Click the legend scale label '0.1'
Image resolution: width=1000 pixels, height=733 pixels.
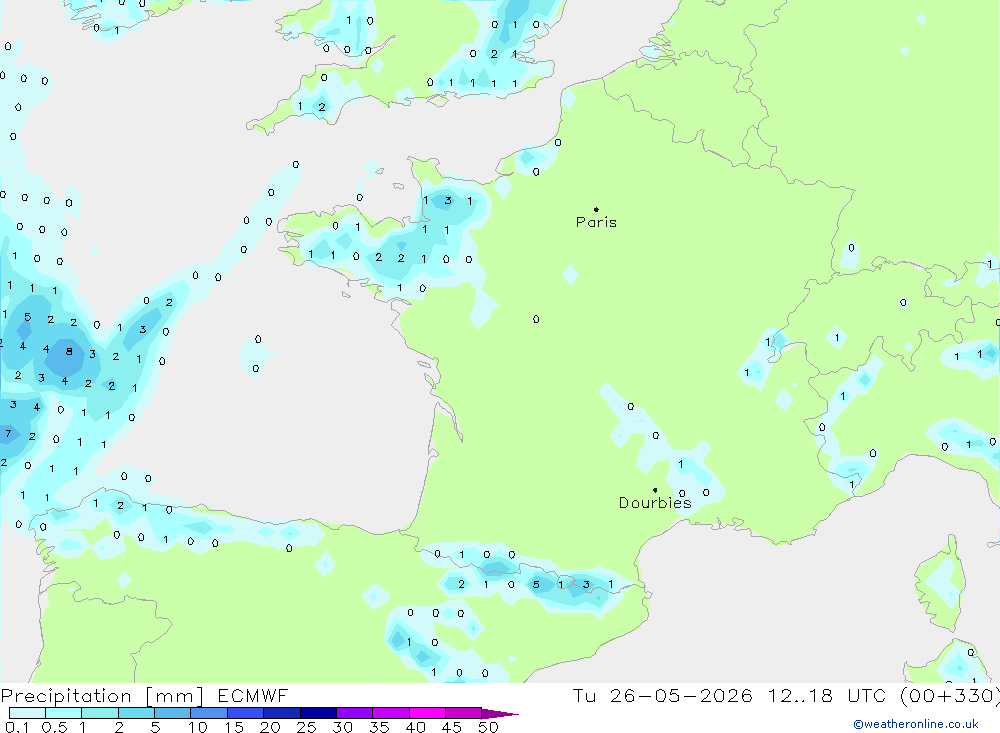tap(17, 727)
